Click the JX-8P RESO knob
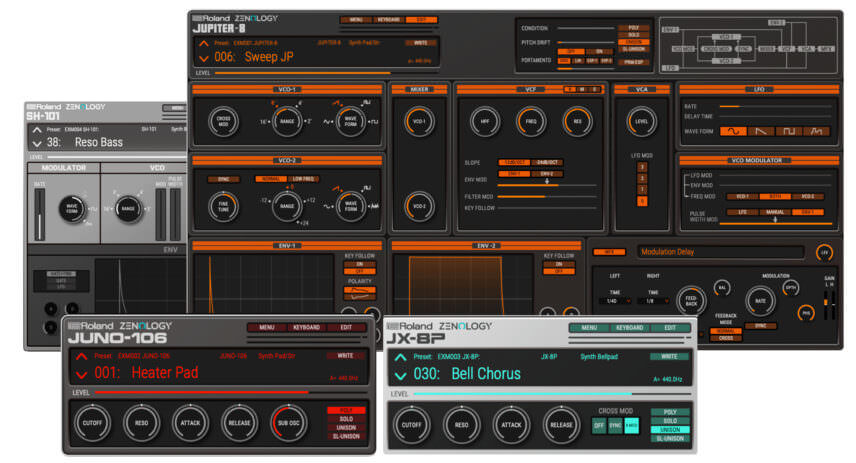 tap(461, 425)
